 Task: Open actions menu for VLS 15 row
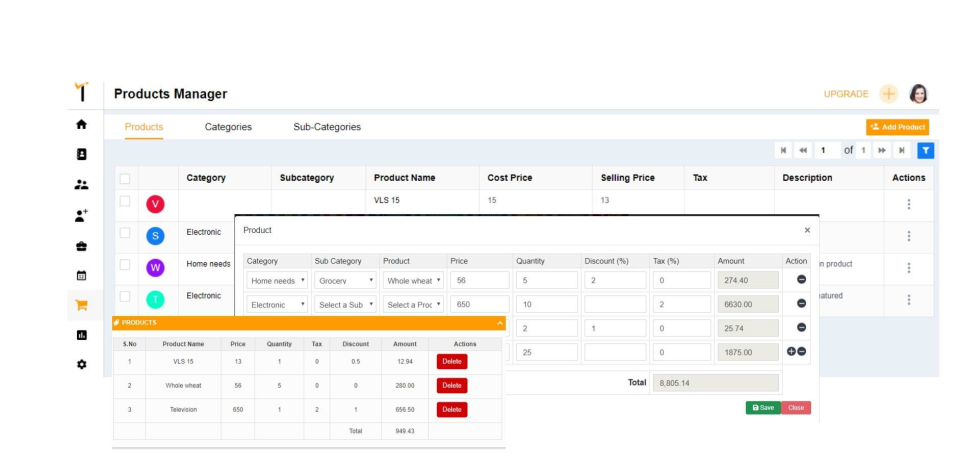[909, 204]
